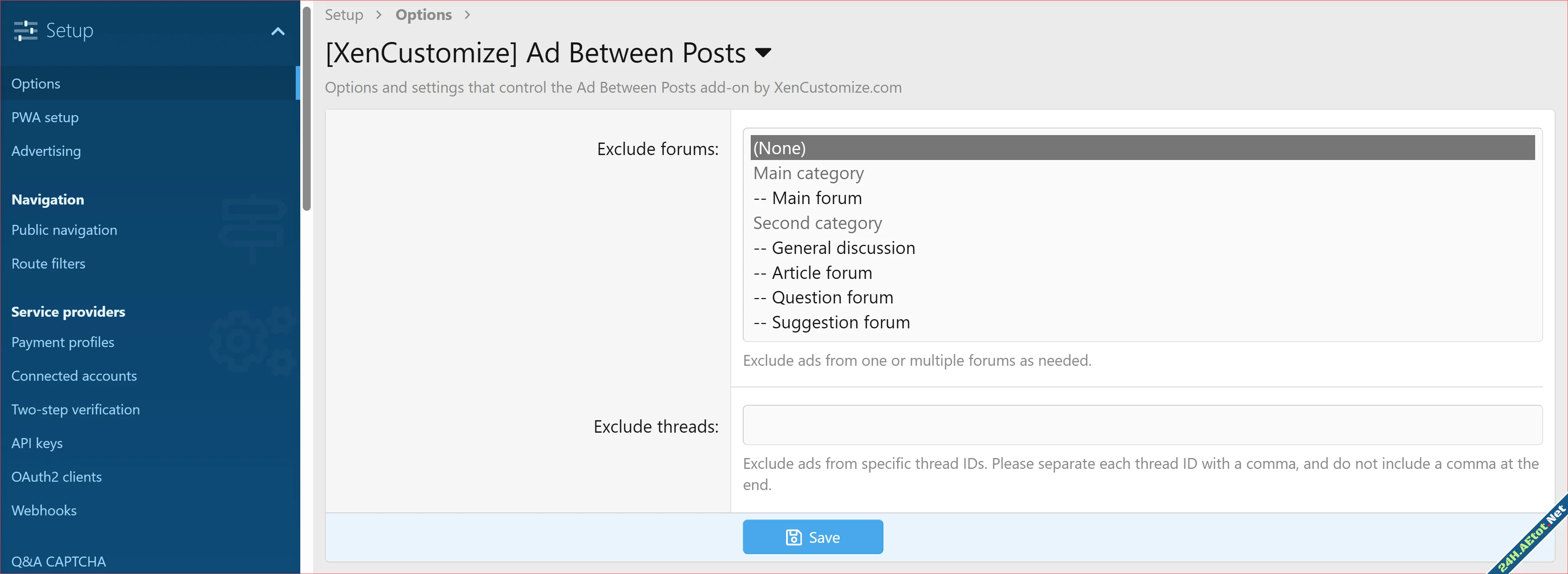Open the Advertising section
The image size is (1568, 574).
click(x=46, y=151)
